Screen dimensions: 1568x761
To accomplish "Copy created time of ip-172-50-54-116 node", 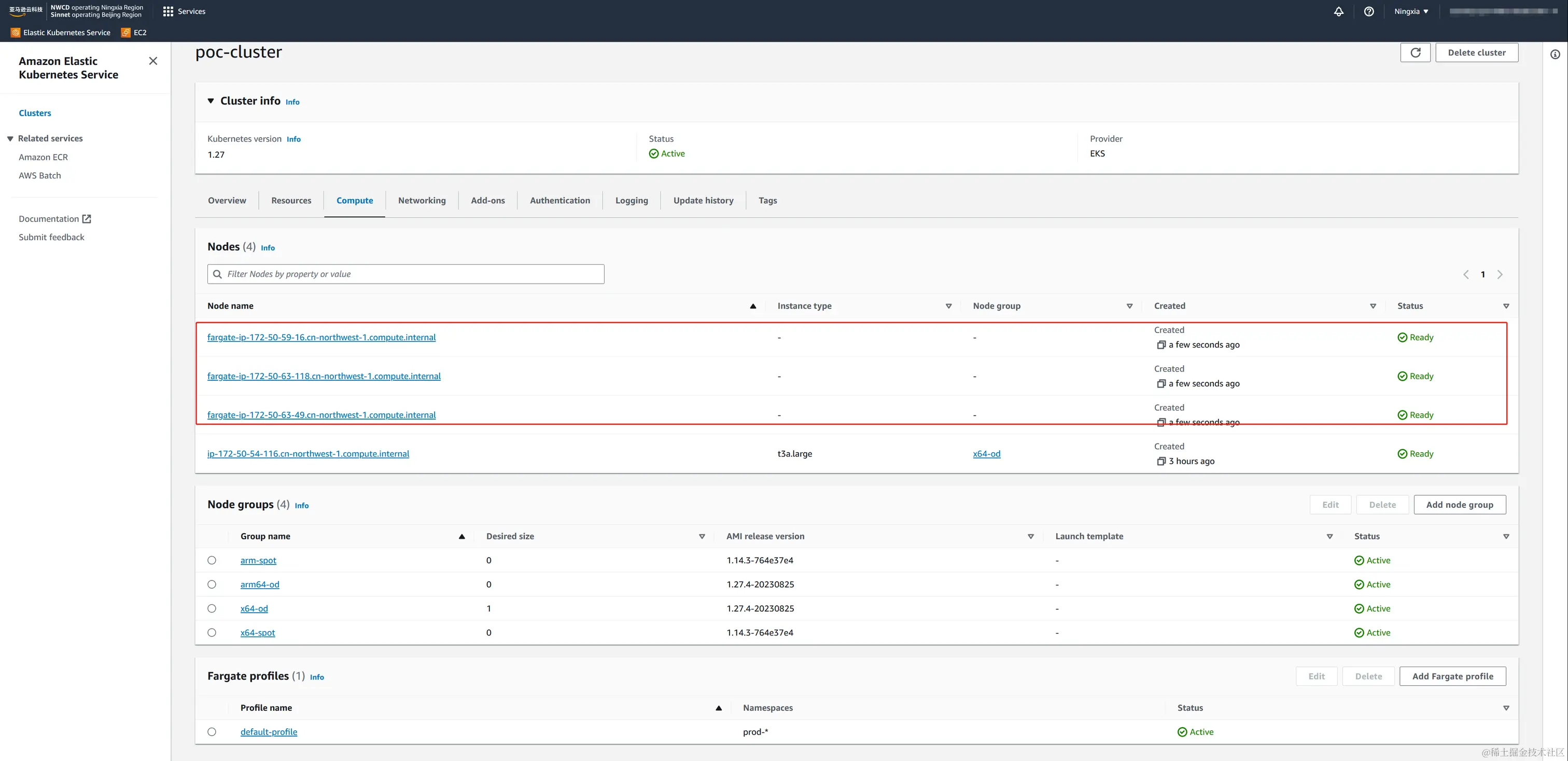I will pos(1161,462).
